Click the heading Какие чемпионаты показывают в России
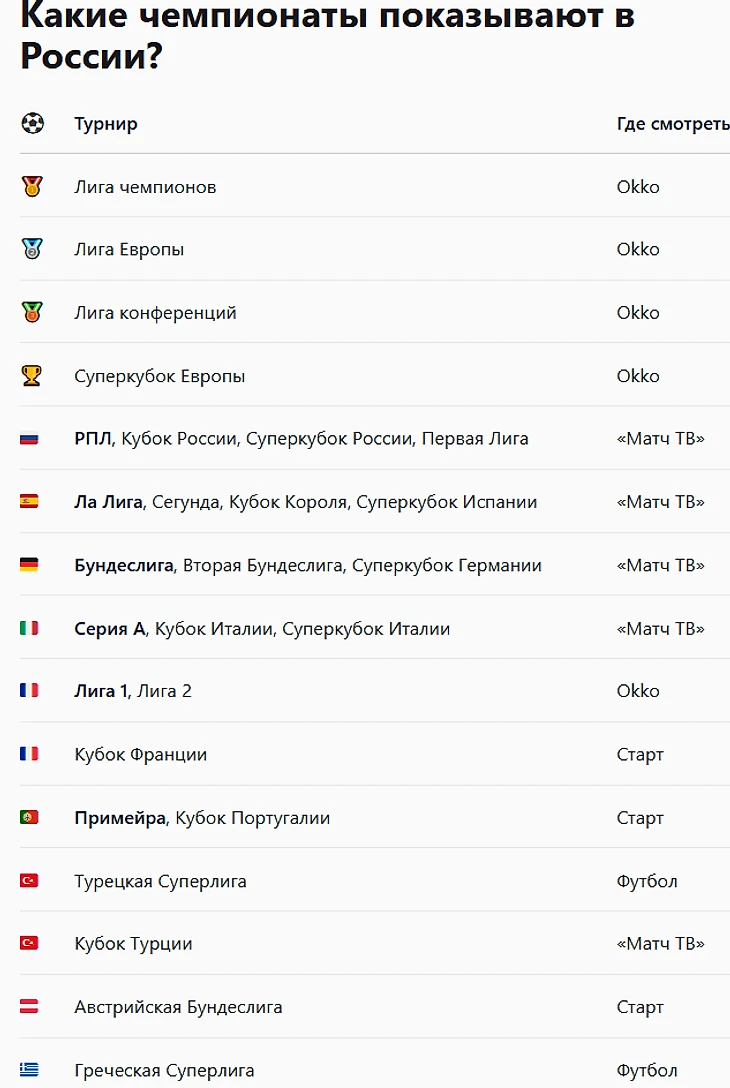Image resolution: width=730 pixels, height=1088 pixels. click(x=327, y=37)
